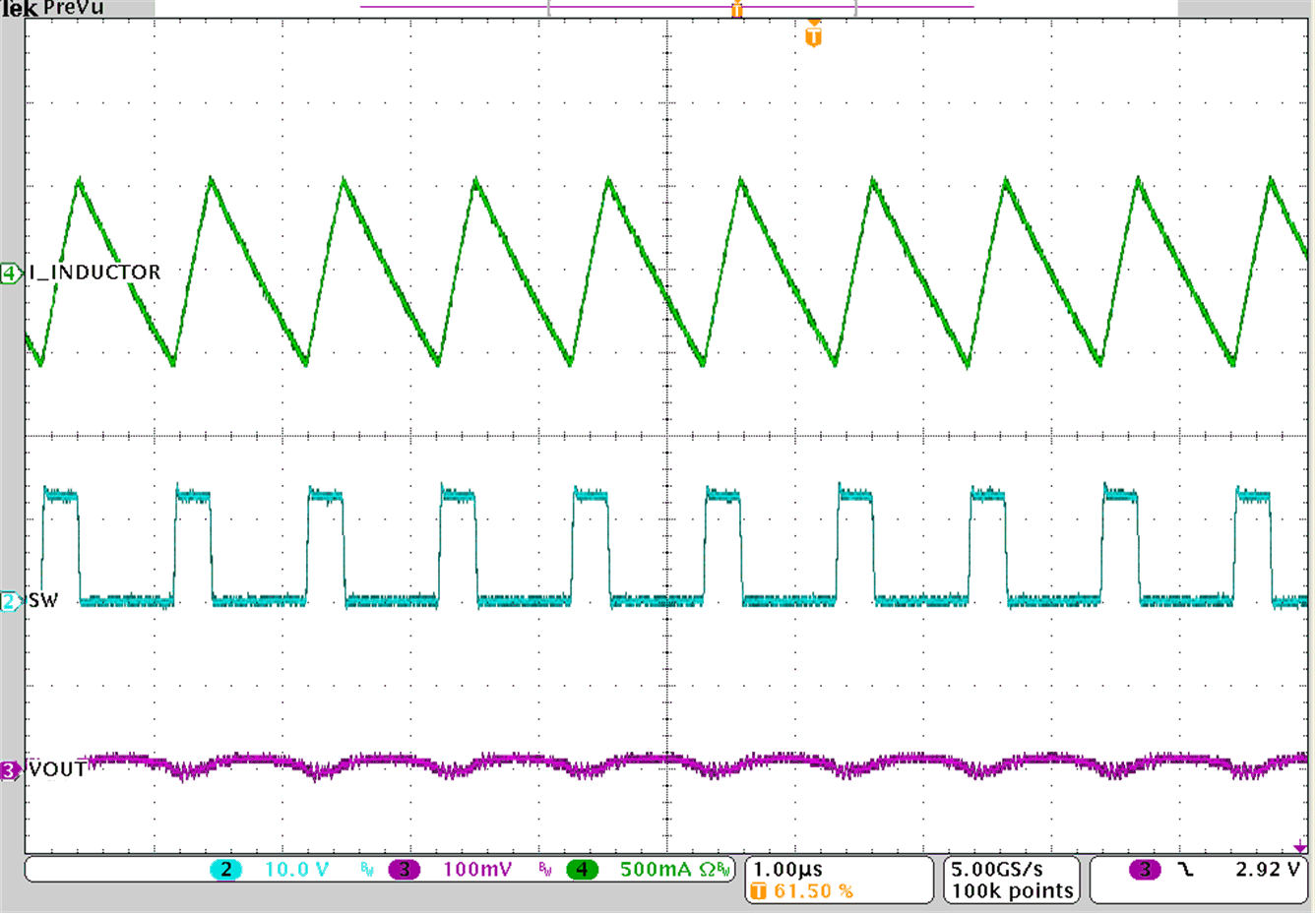Click the orange trigger position marker T
Screen dimensions: 1316x914
point(813,36)
